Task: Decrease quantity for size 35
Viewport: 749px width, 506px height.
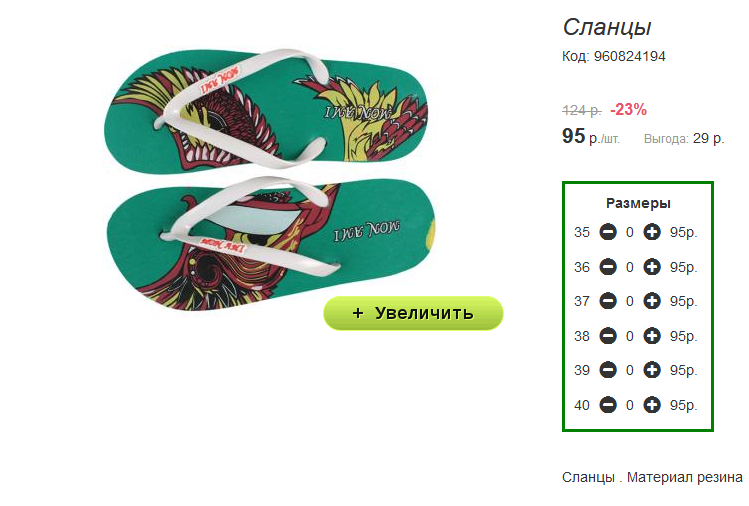Action: (x=608, y=232)
